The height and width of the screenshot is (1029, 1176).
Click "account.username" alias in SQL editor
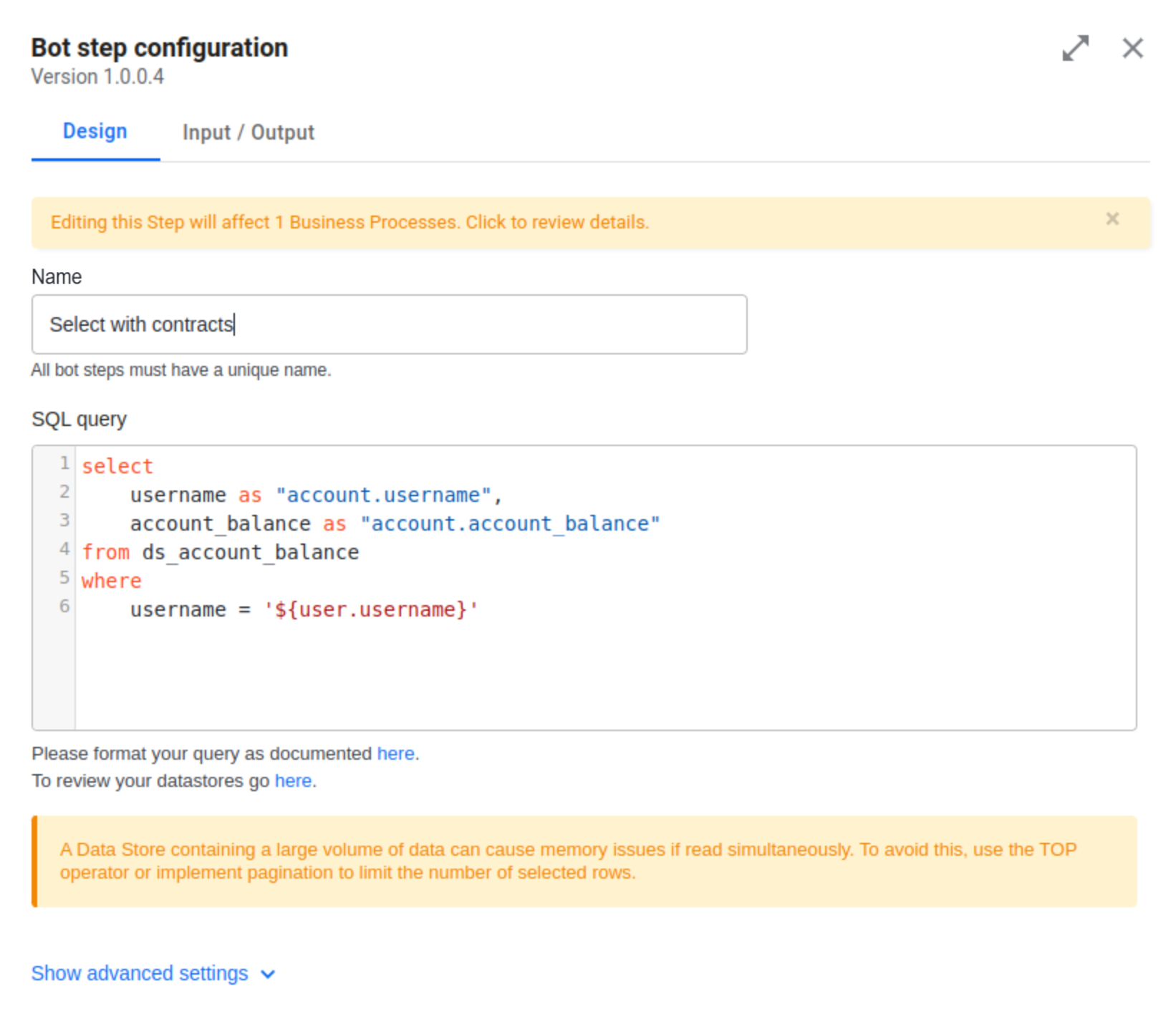383,496
